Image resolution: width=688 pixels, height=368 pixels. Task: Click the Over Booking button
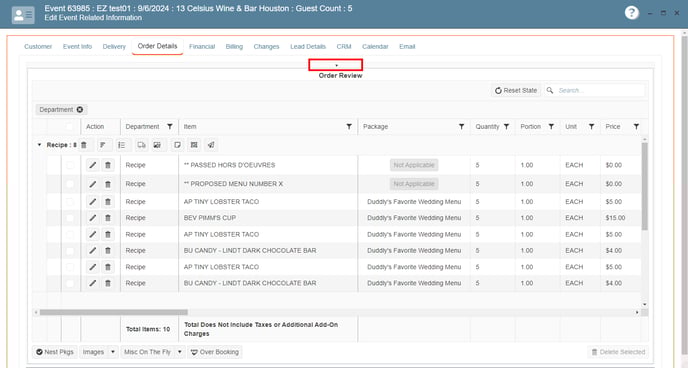coord(215,352)
